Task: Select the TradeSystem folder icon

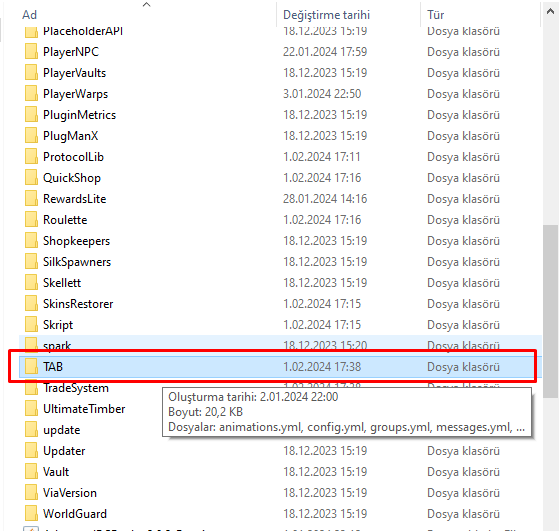Action: [x=31, y=388]
